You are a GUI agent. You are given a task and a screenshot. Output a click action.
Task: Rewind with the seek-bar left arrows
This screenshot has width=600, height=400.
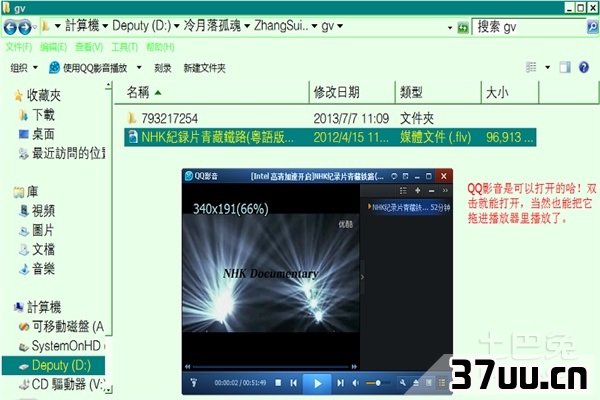188,367
